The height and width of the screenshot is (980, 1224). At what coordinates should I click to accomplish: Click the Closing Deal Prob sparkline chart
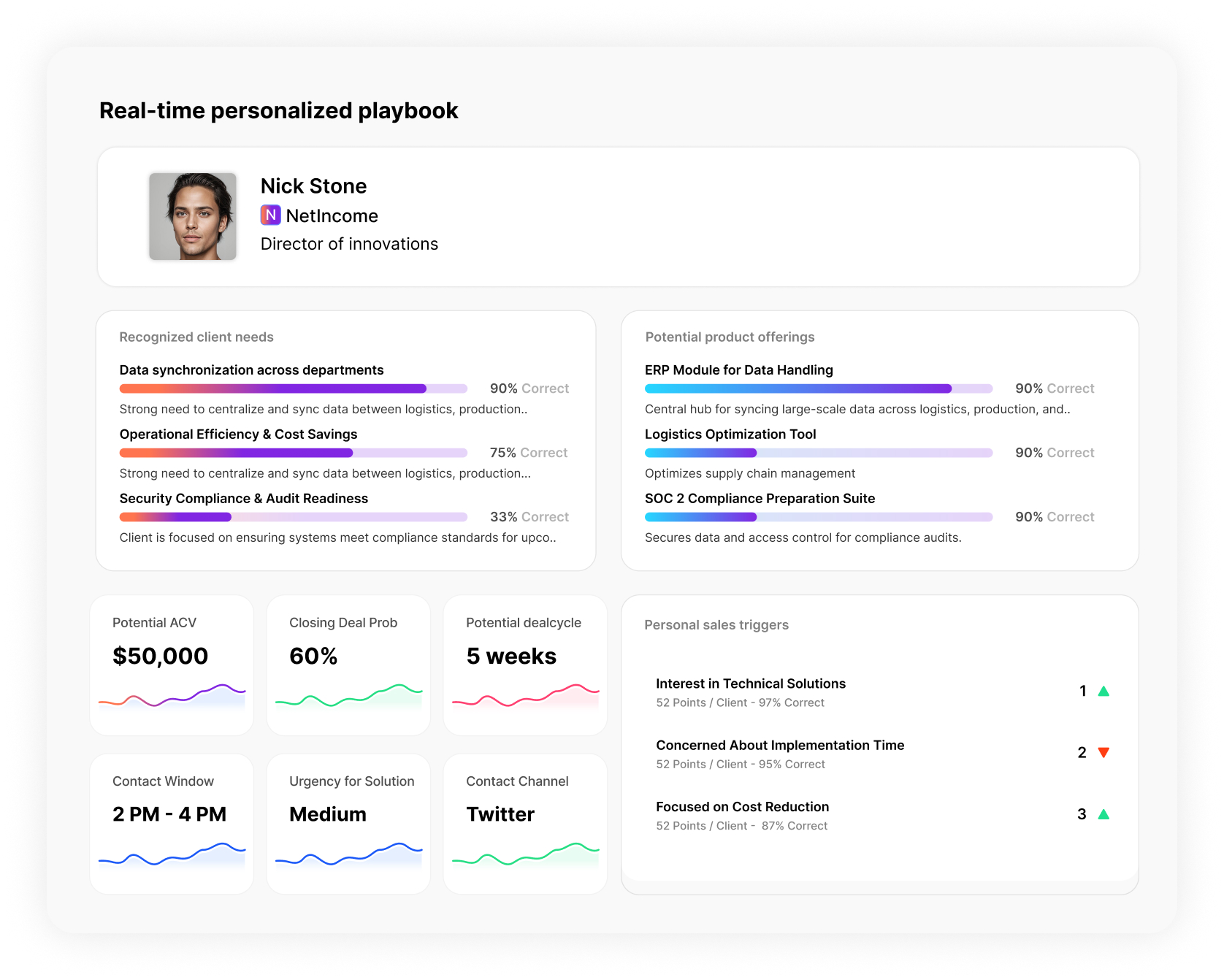coord(348,696)
